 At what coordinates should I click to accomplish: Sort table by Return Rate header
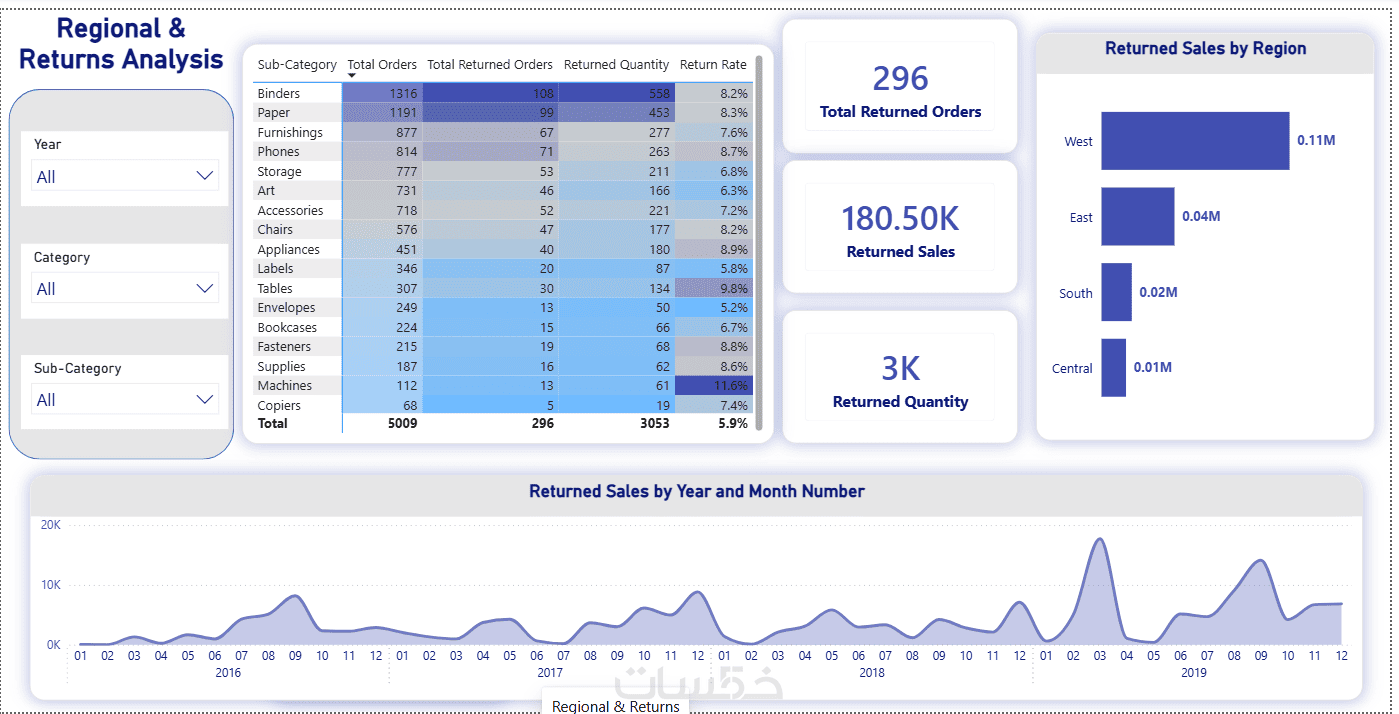pos(713,64)
